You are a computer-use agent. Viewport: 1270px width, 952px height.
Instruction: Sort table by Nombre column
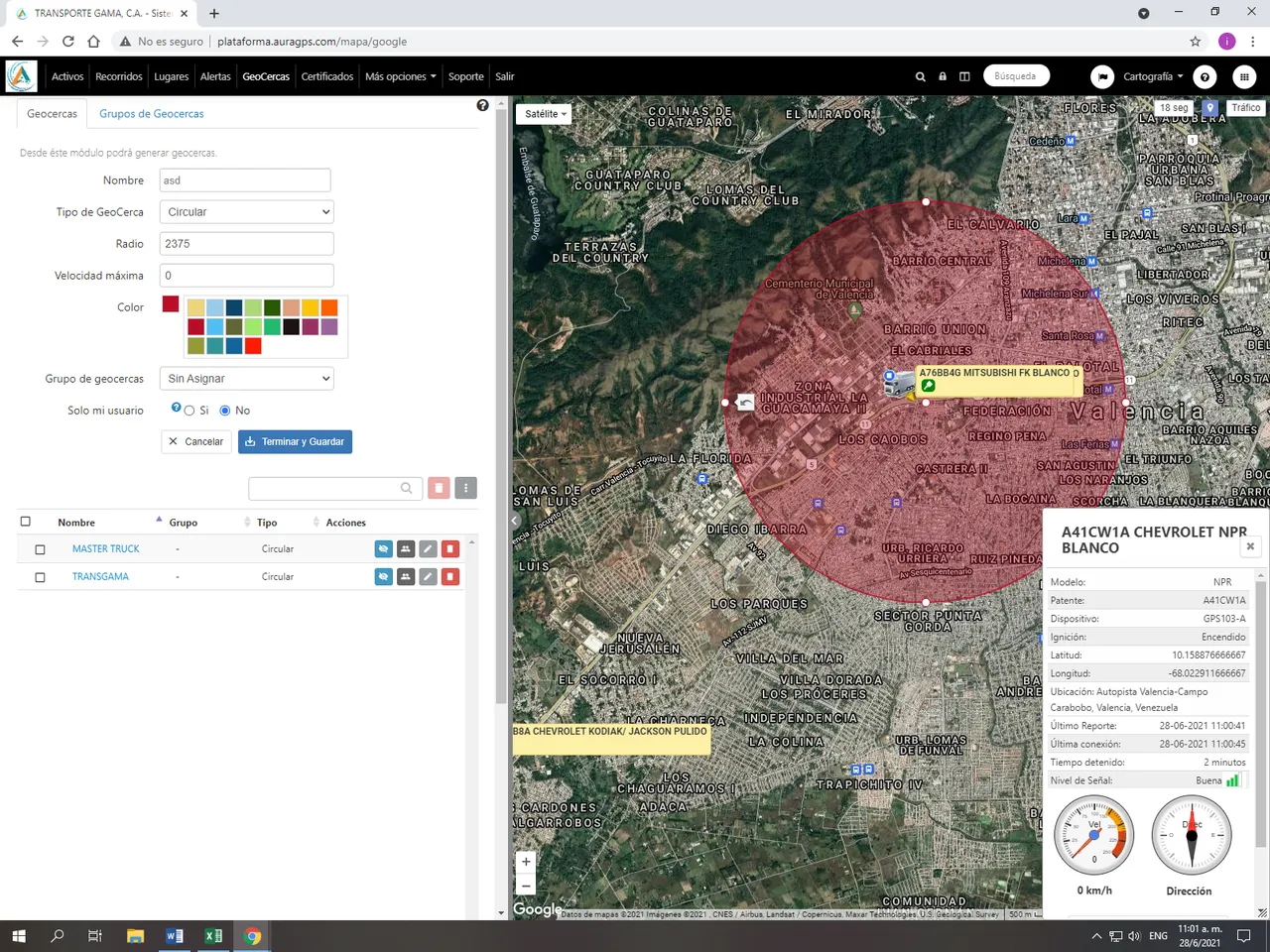pos(76,523)
